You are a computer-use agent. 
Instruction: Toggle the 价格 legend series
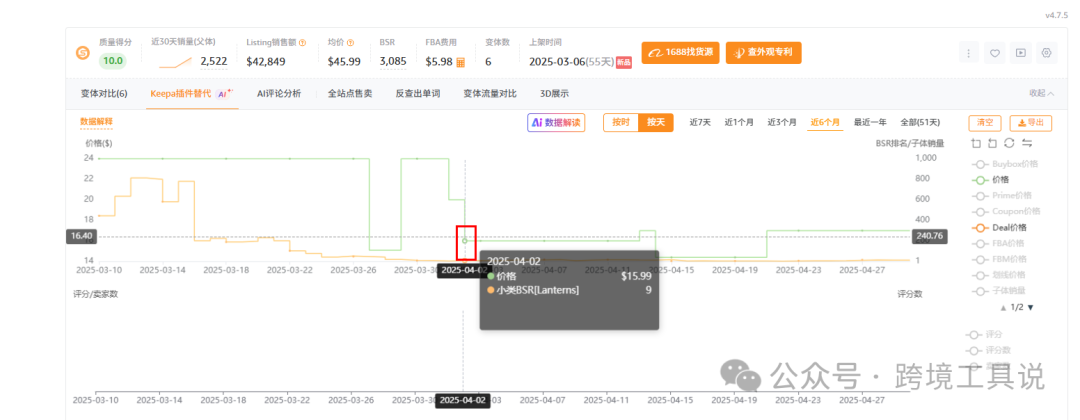pos(990,180)
